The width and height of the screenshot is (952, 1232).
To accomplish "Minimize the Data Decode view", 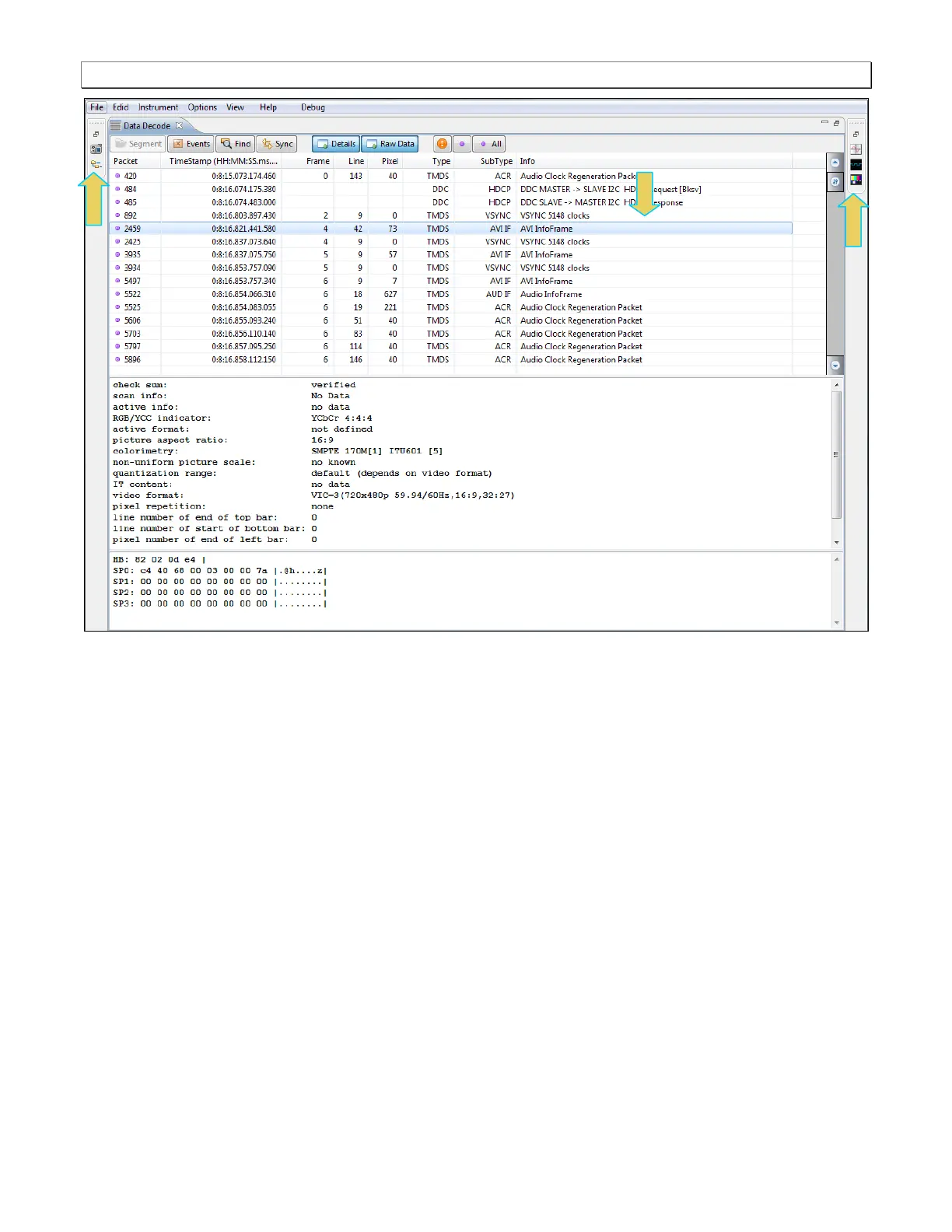I will (824, 123).
